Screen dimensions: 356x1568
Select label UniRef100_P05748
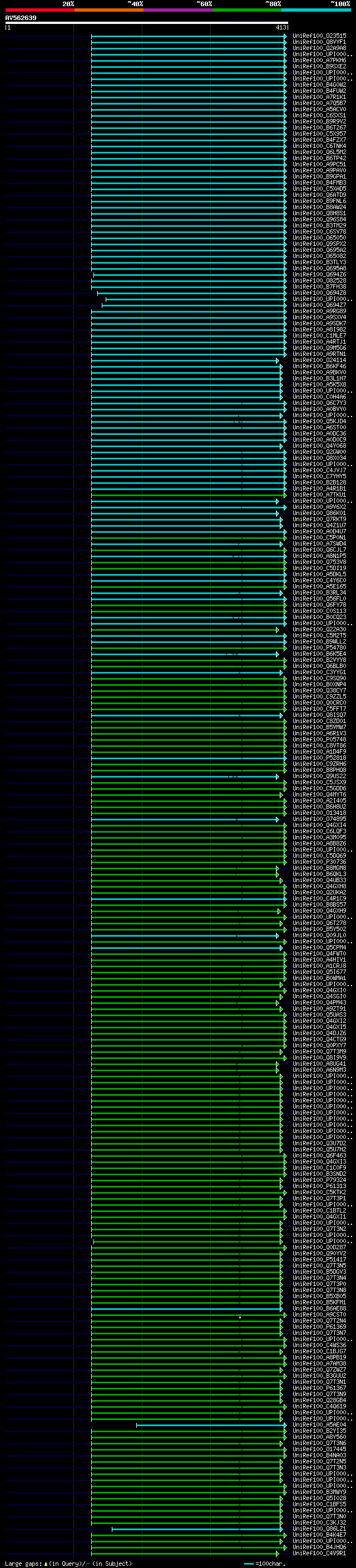point(319,739)
